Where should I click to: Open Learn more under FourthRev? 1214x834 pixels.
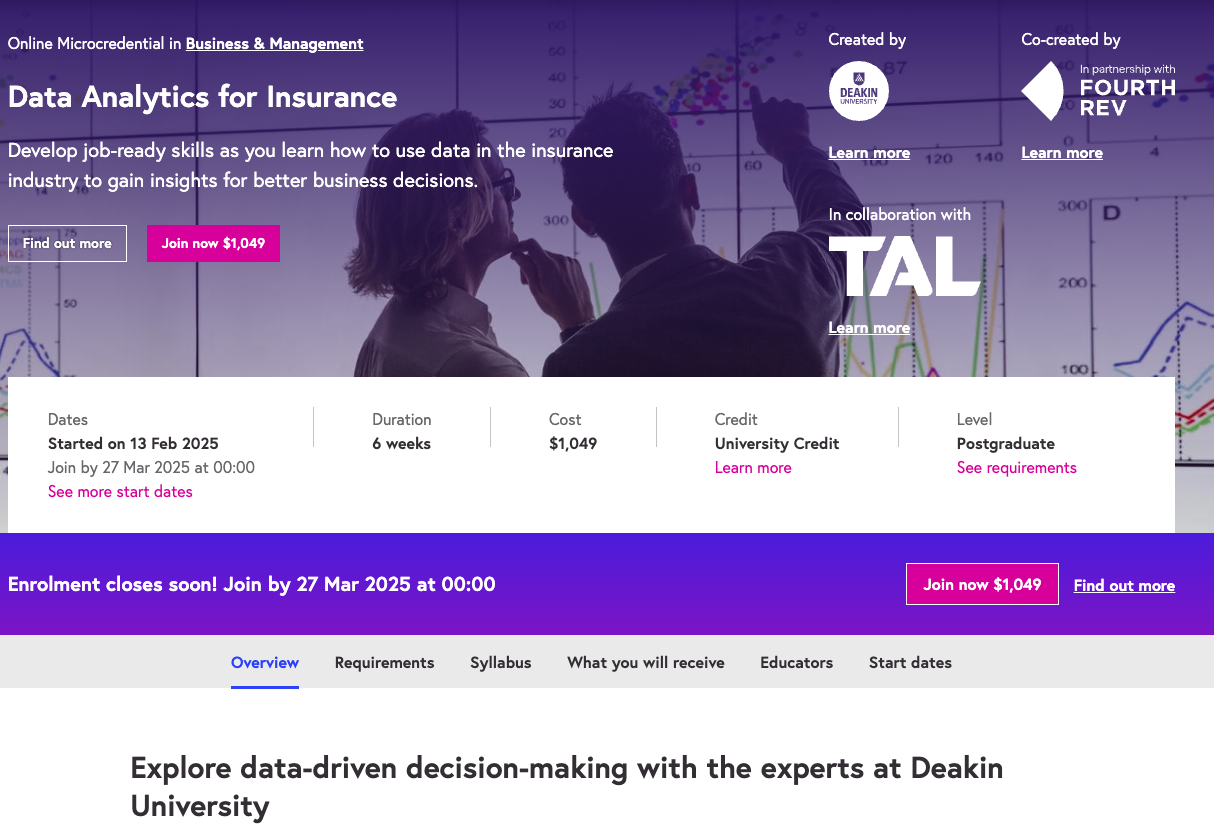(1061, 153)
